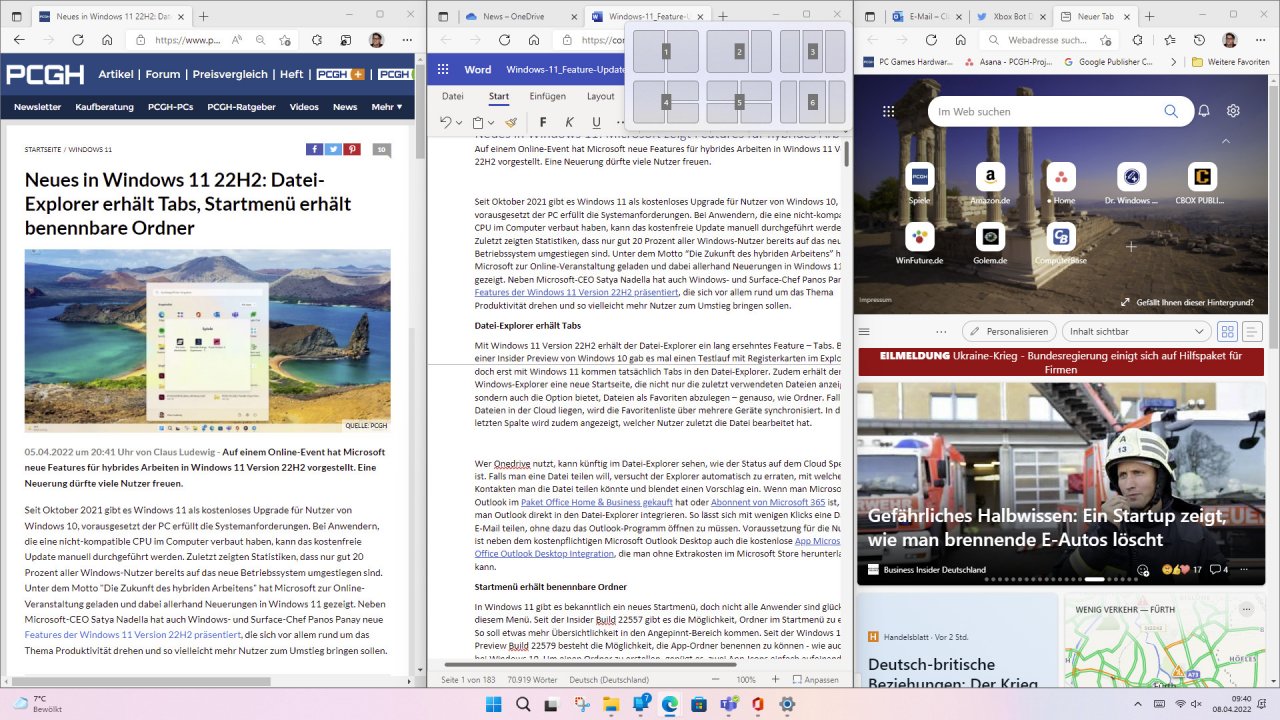Open the Mehr dropdown in PCGH navigation
The height and width of the screenshot is (720, 1280).
point(387,107)
